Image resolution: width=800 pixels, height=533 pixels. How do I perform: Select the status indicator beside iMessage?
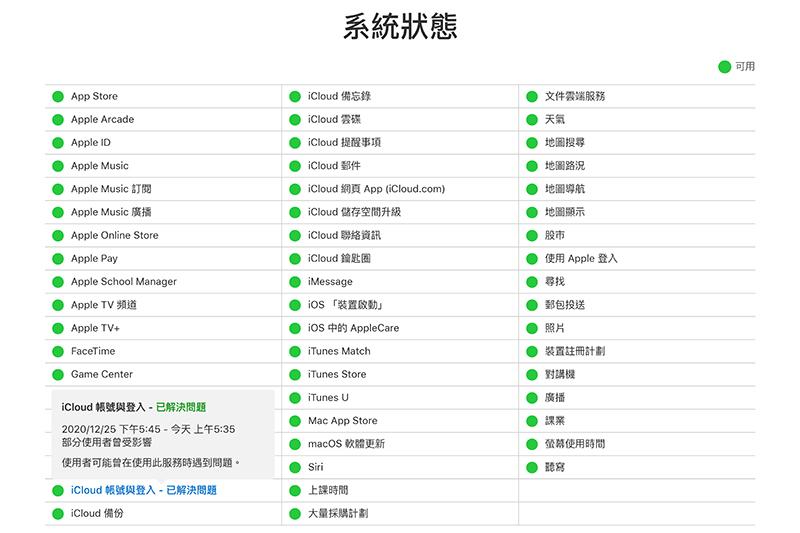(x=295, y=282)
